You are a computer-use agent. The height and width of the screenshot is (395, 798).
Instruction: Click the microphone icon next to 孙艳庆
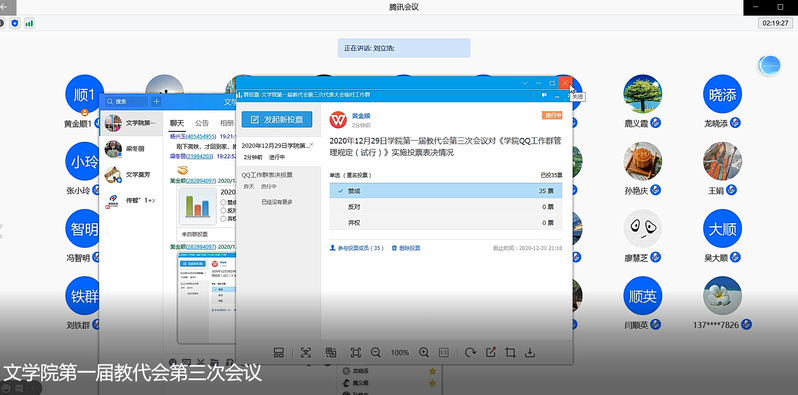pyautogui.click(x=656, y=190)
